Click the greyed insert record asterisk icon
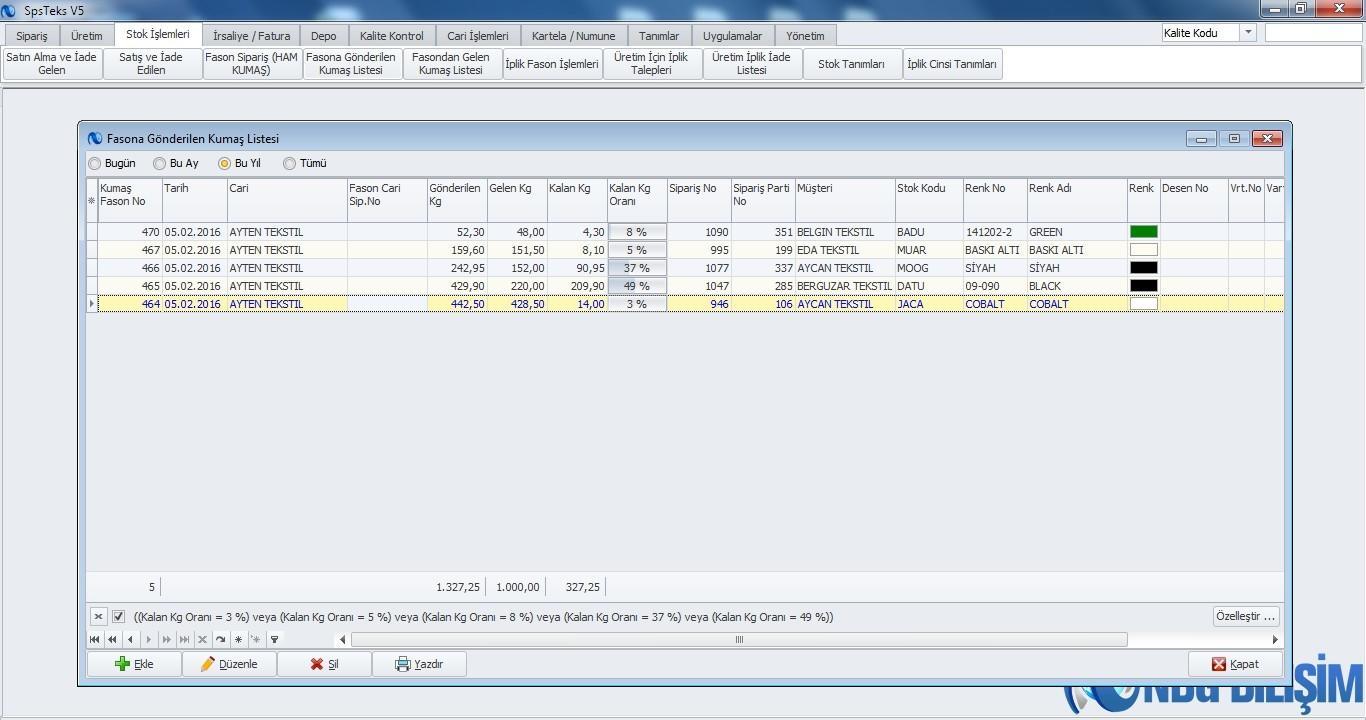Screen dimensions: 1366x720 256,639
